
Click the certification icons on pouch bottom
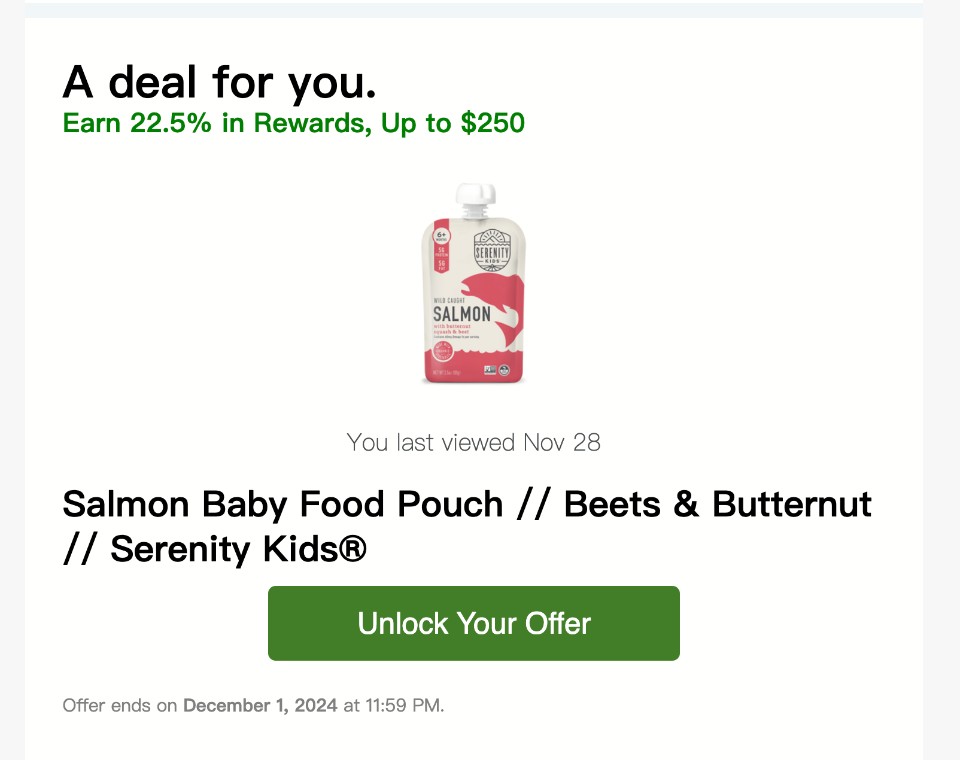click(x=497, y=370)
